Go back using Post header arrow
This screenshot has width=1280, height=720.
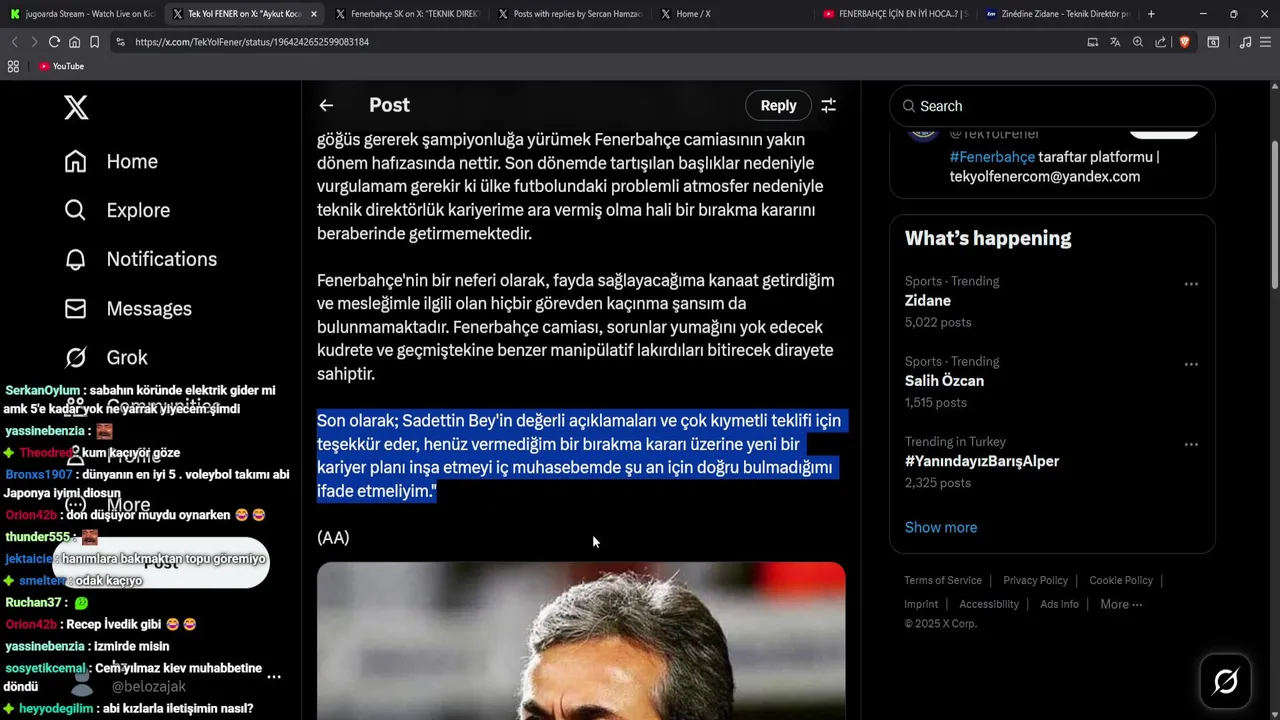[326, 105]
